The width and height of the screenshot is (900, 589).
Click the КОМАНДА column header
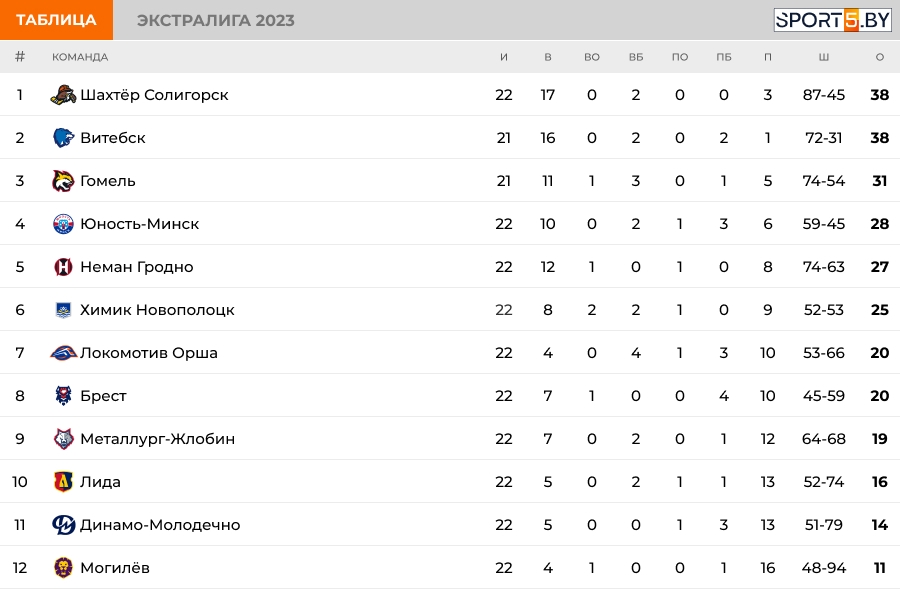click(80, 57)
